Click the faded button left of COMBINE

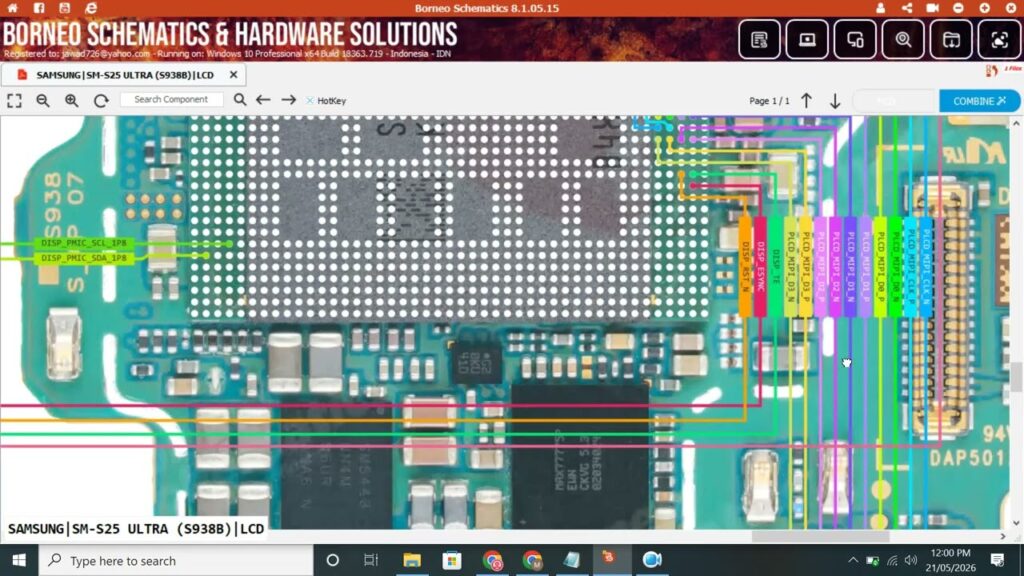point(893,101)
